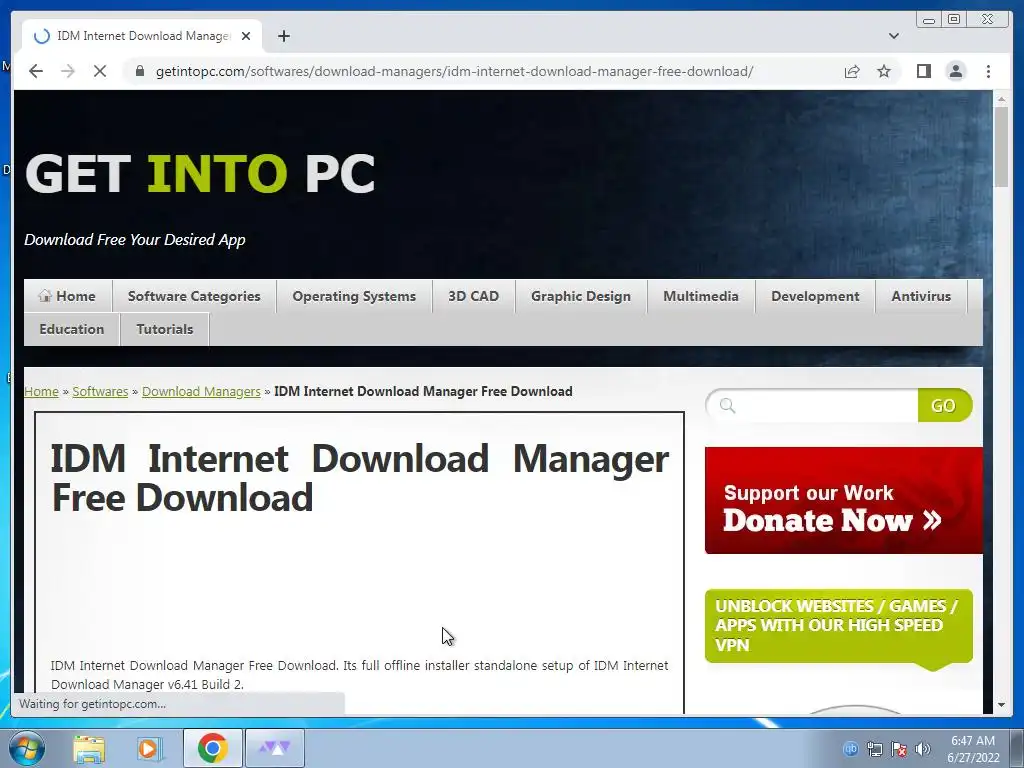Click the page scrollbar thumb
The height and width of the screenshot is (768, 1024).
(1000, 147)
